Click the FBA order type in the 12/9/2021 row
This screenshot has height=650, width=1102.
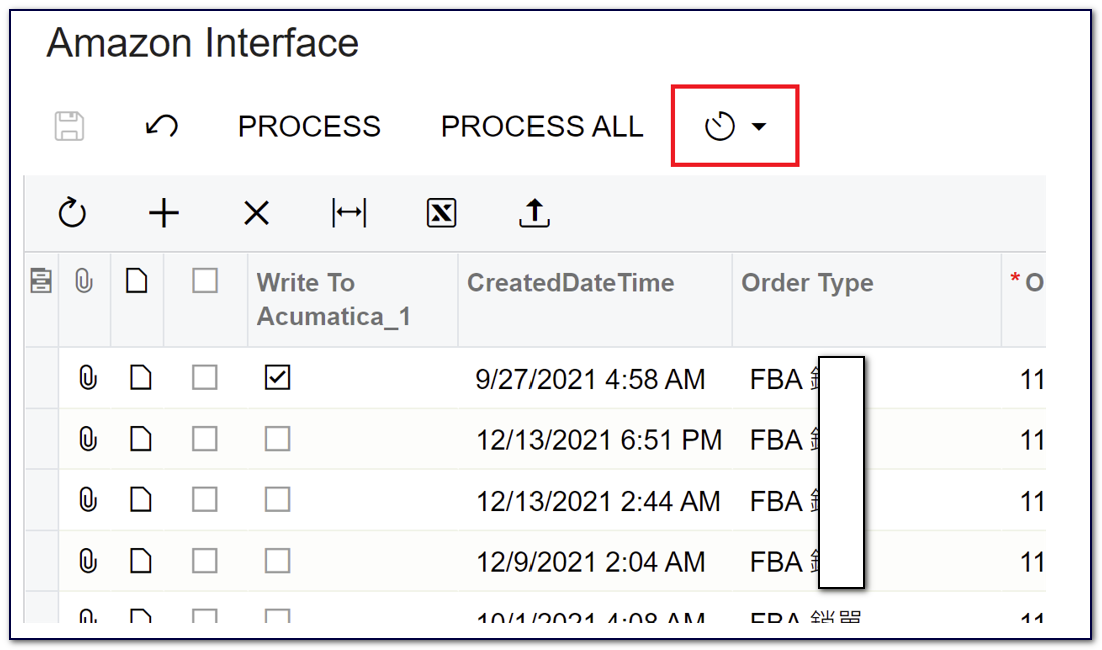(x=776, y=562)
